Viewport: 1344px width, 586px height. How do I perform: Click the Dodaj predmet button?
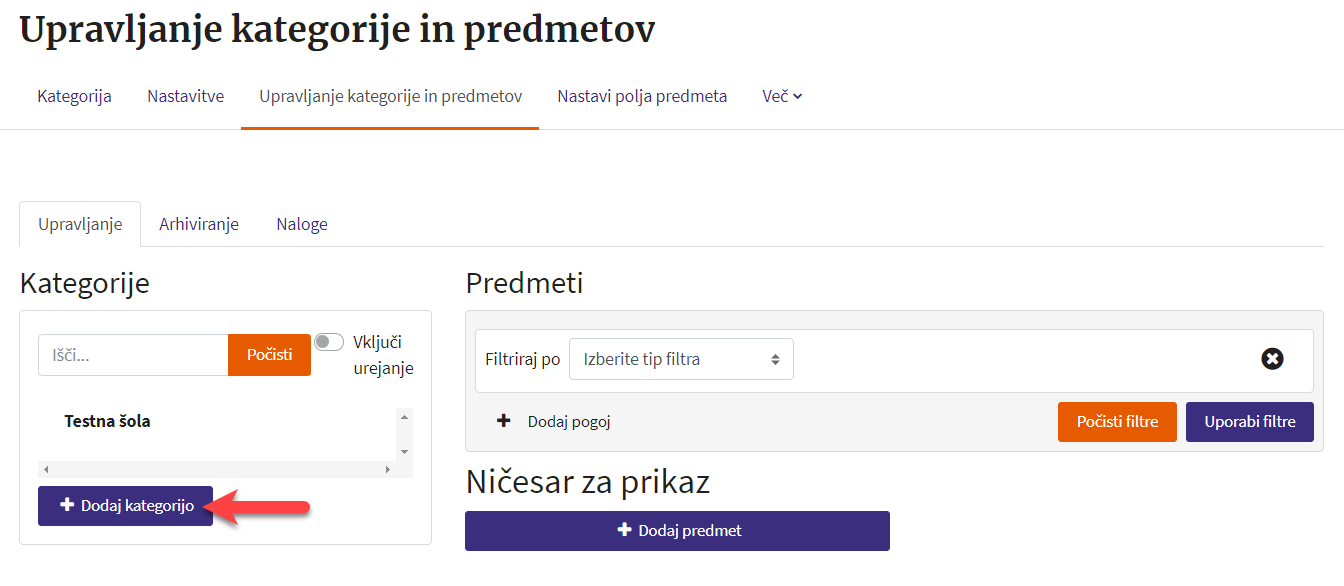pos(677,531)
